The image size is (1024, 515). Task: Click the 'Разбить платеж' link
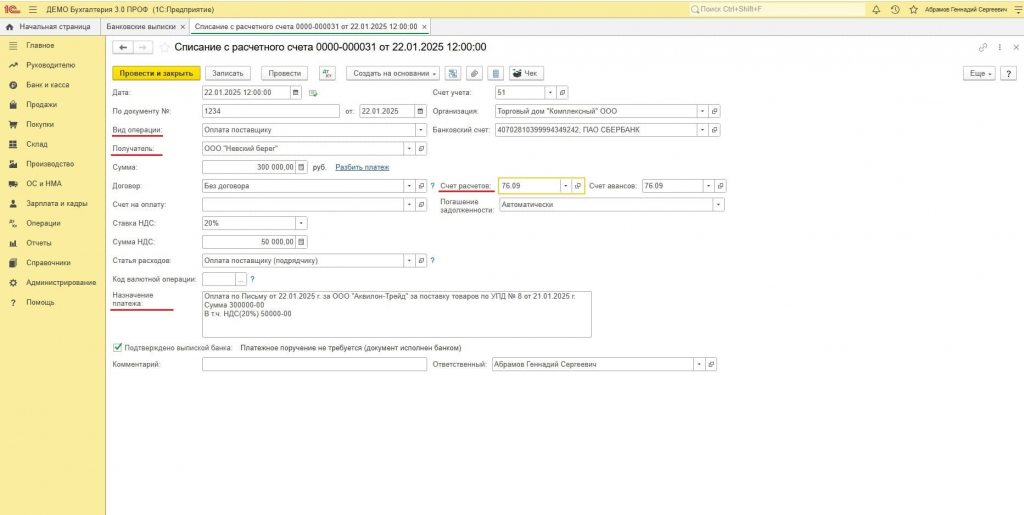coord(362,168)
